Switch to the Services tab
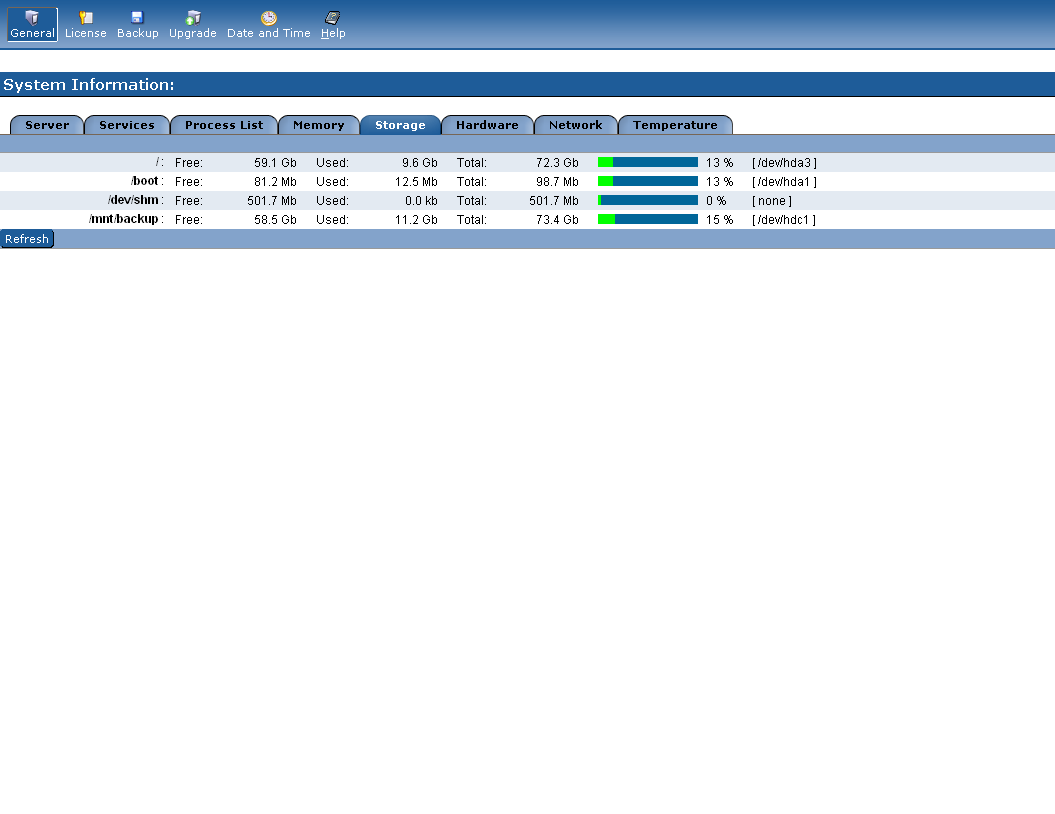The image size is (1055, 814). 126,125
